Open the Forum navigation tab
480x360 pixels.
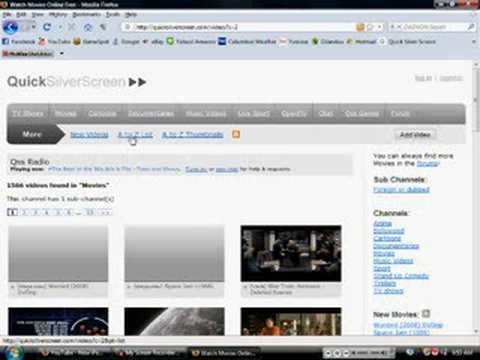tap(400, 114)
